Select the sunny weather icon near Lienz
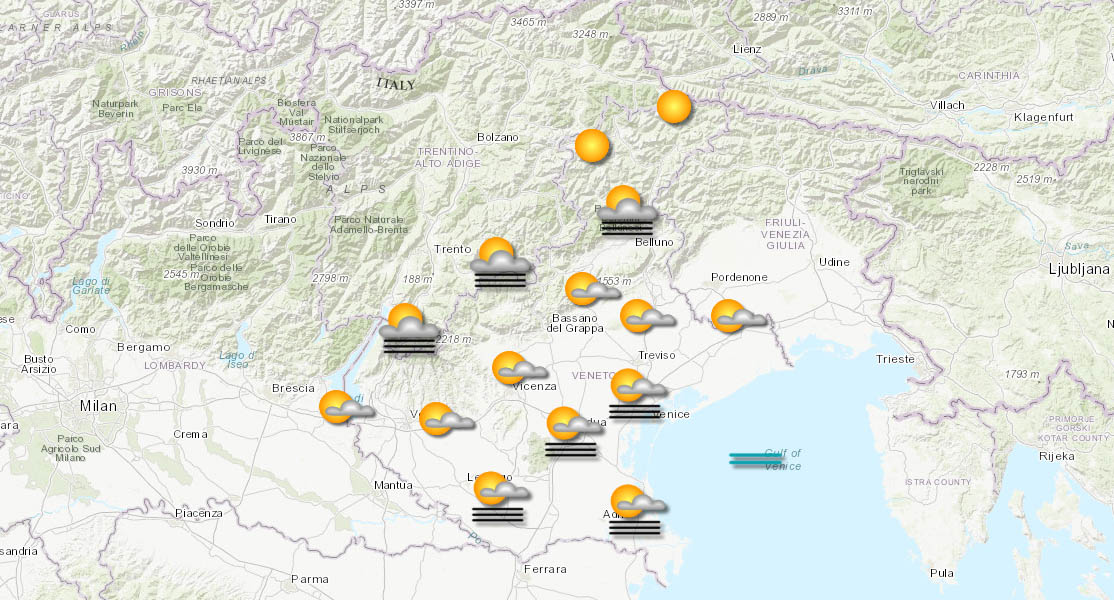The image size is (1114, 600). [x=675, y=109]
